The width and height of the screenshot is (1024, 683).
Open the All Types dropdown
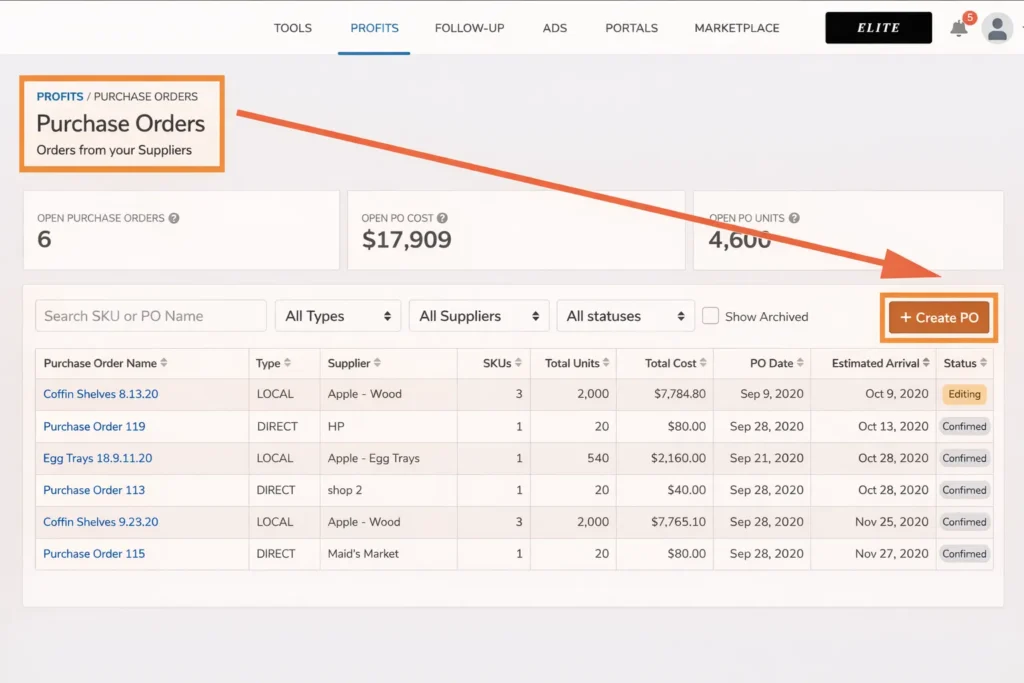click(338, 315)
